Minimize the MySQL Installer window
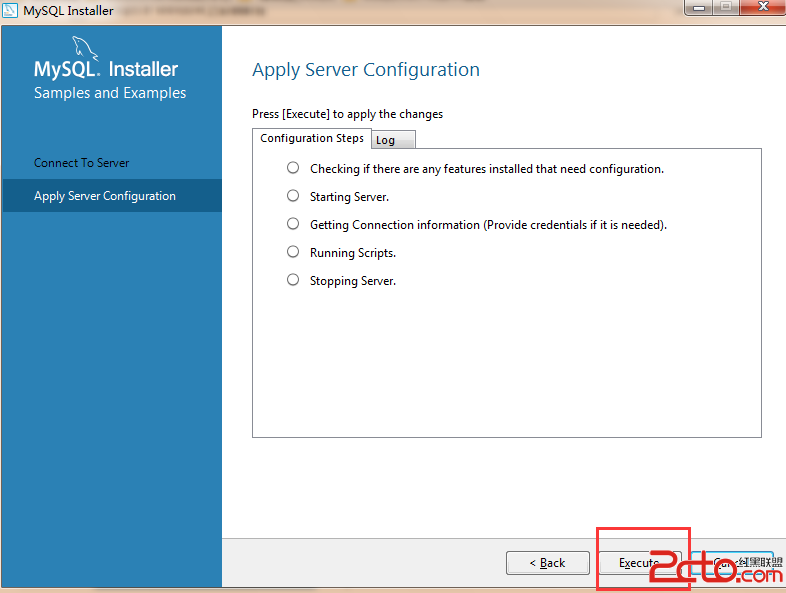Screen dimensions: 786x593 tap(699, 8)
